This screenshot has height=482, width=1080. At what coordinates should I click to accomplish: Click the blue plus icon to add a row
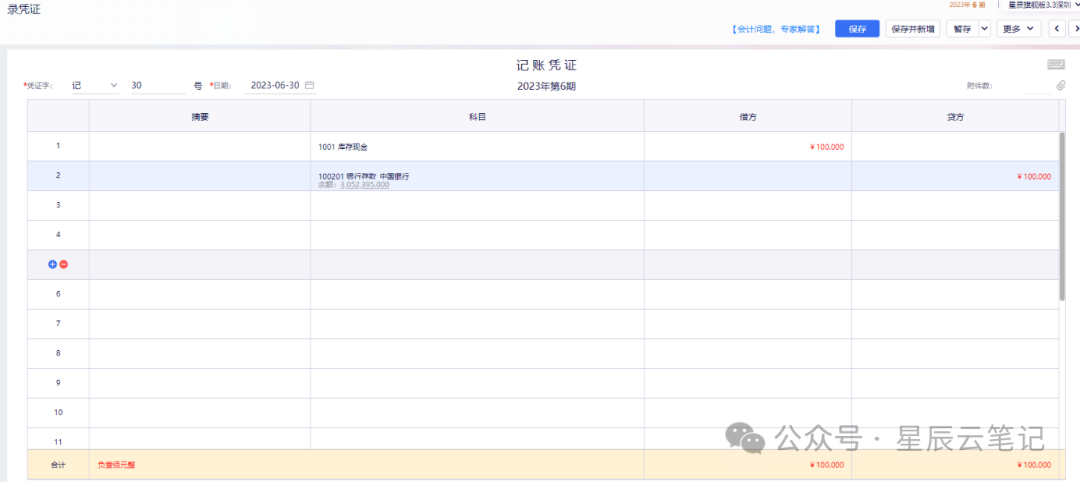(x=52, y=264)
